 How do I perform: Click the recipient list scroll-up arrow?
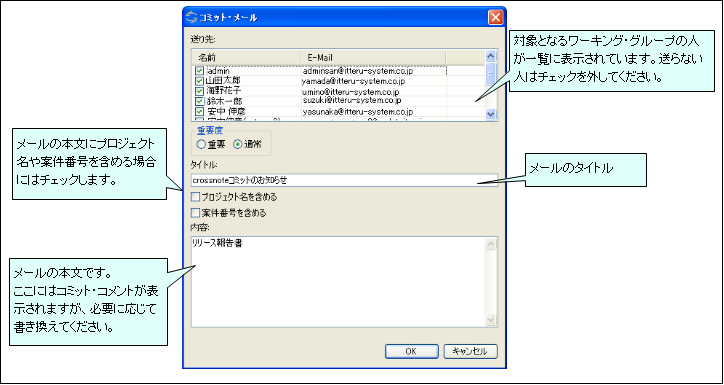[491, 56]
